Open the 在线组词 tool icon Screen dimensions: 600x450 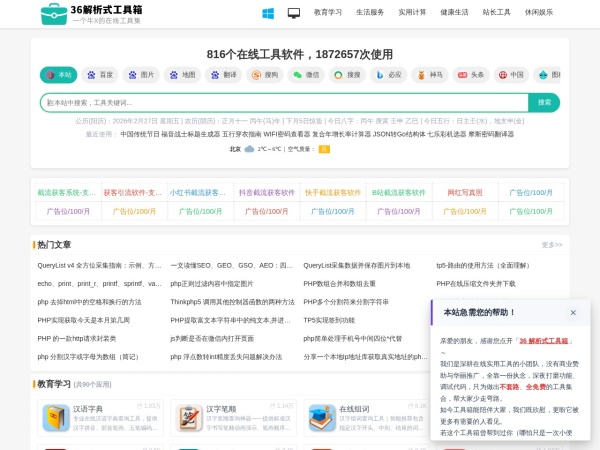coord(321,416)
